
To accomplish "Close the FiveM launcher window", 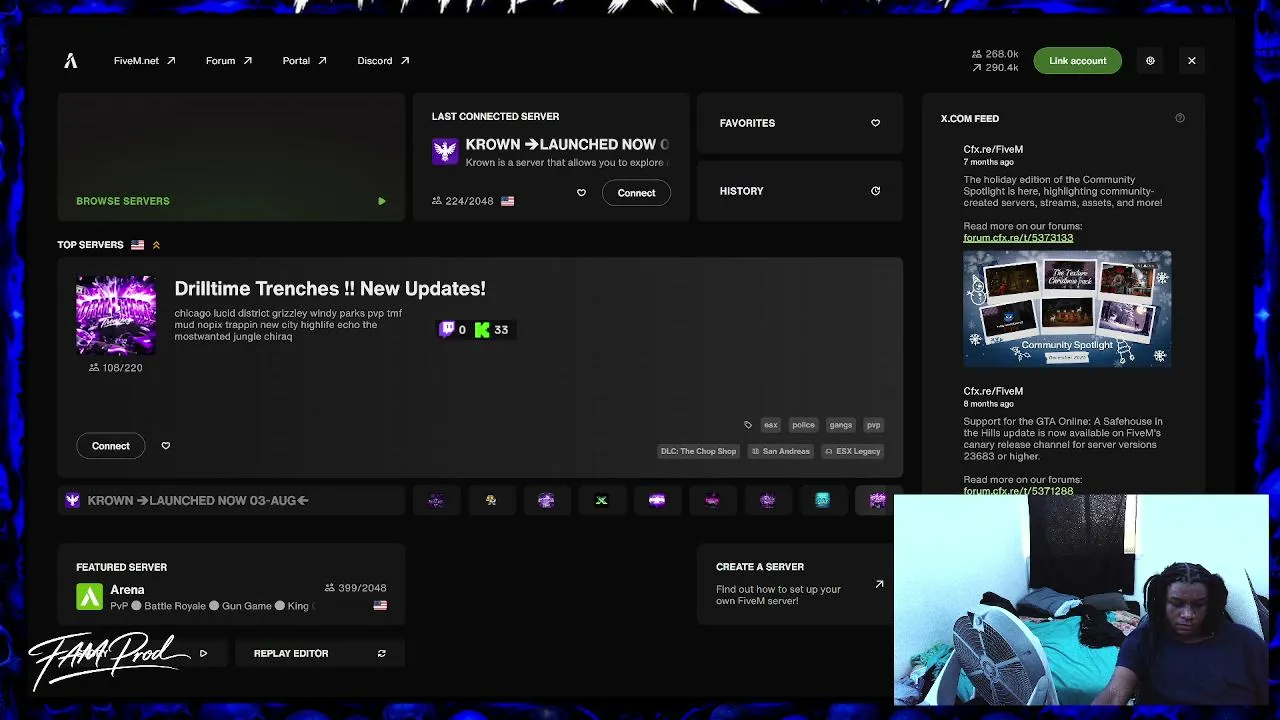I will (x=1192, y=61).
